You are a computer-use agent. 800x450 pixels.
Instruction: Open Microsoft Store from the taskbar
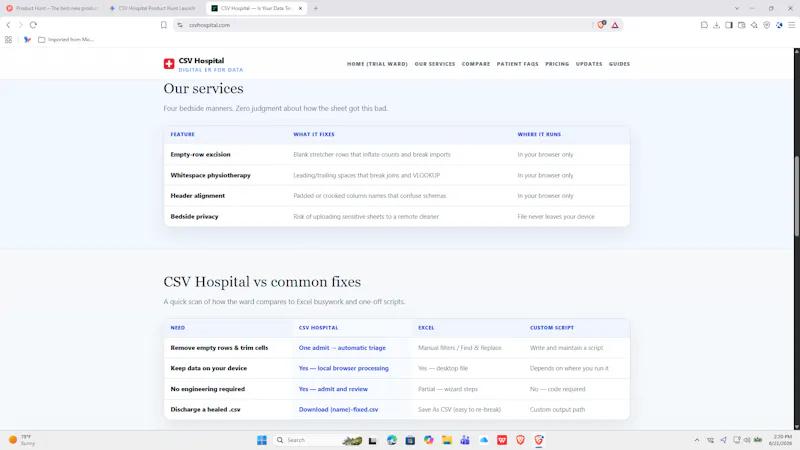click(410, 440)
